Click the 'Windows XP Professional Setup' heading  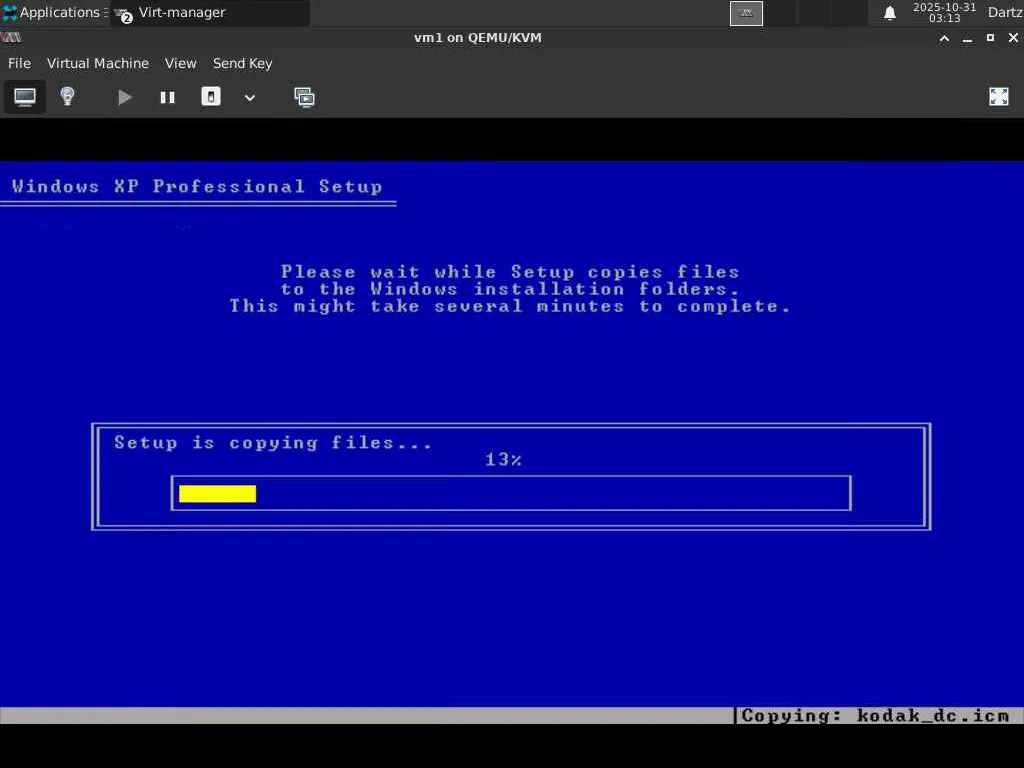click(x=197, y=187)
